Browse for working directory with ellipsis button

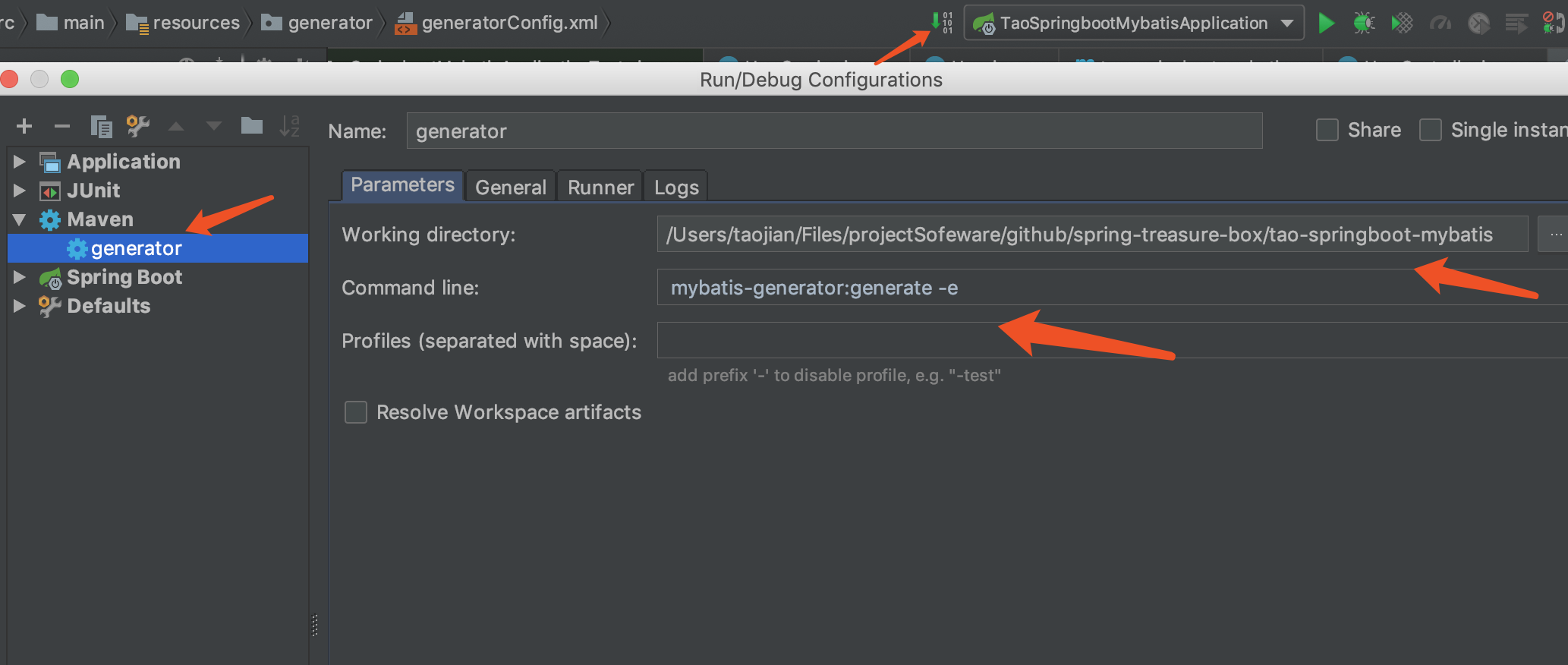1554,235
